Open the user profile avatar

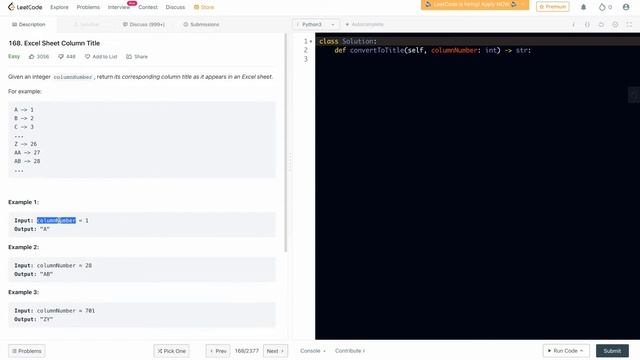(626, 7)
